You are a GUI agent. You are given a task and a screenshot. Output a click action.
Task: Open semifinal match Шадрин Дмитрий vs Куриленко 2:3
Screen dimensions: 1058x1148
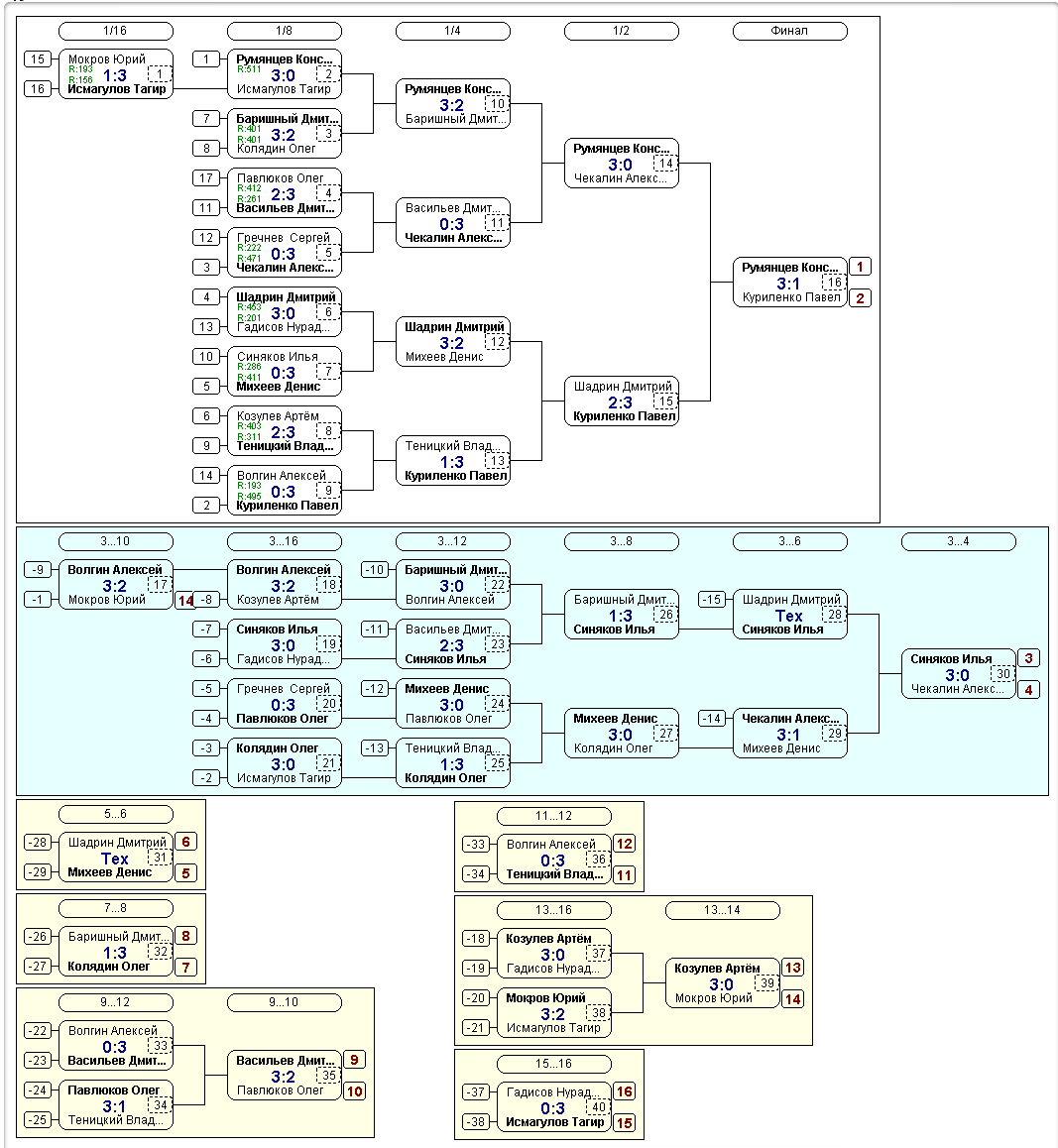(622, 402)
